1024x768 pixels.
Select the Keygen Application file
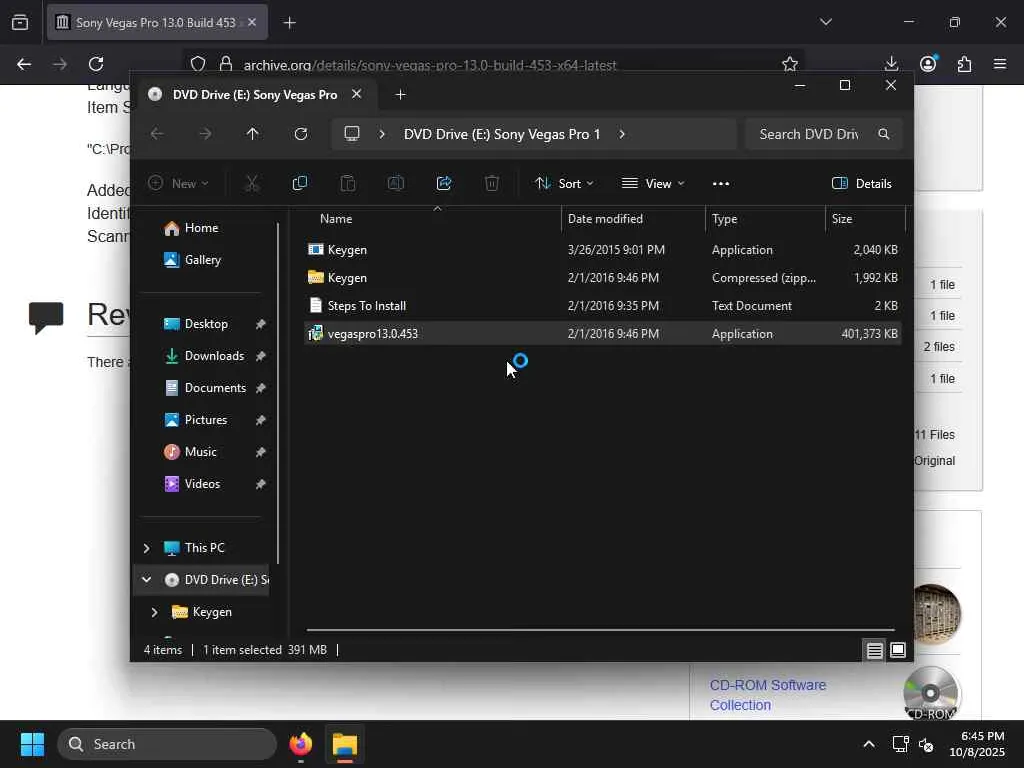point(603,249)
